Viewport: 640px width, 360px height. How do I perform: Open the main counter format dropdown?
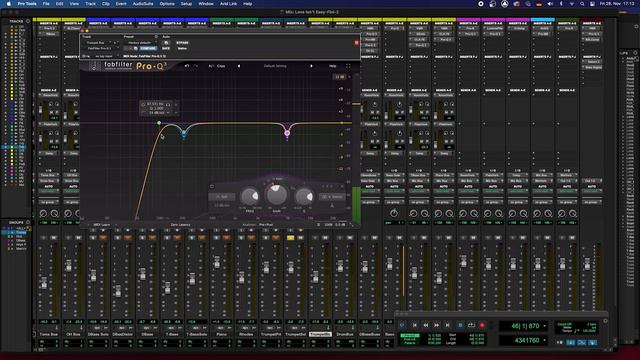point(544,326)
